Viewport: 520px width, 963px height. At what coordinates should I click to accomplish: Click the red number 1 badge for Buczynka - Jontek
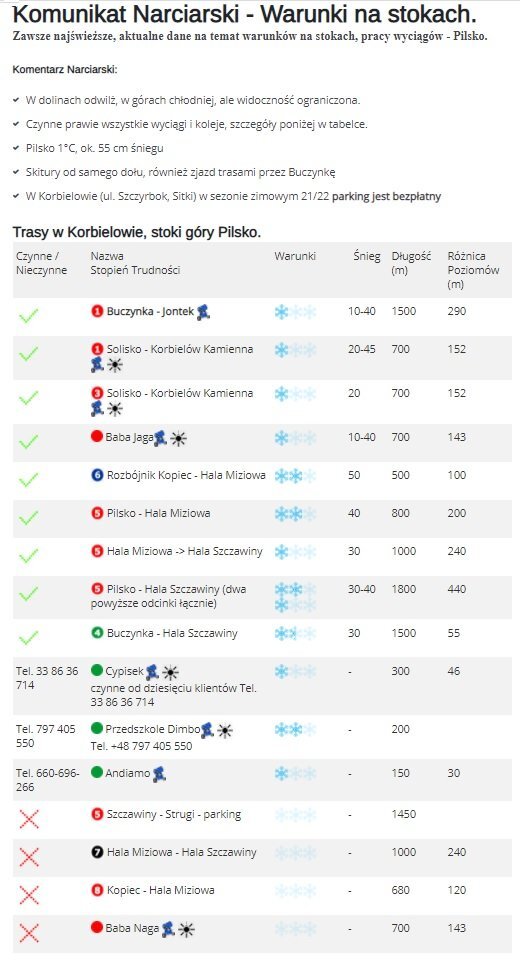click(x=97, y=311)
